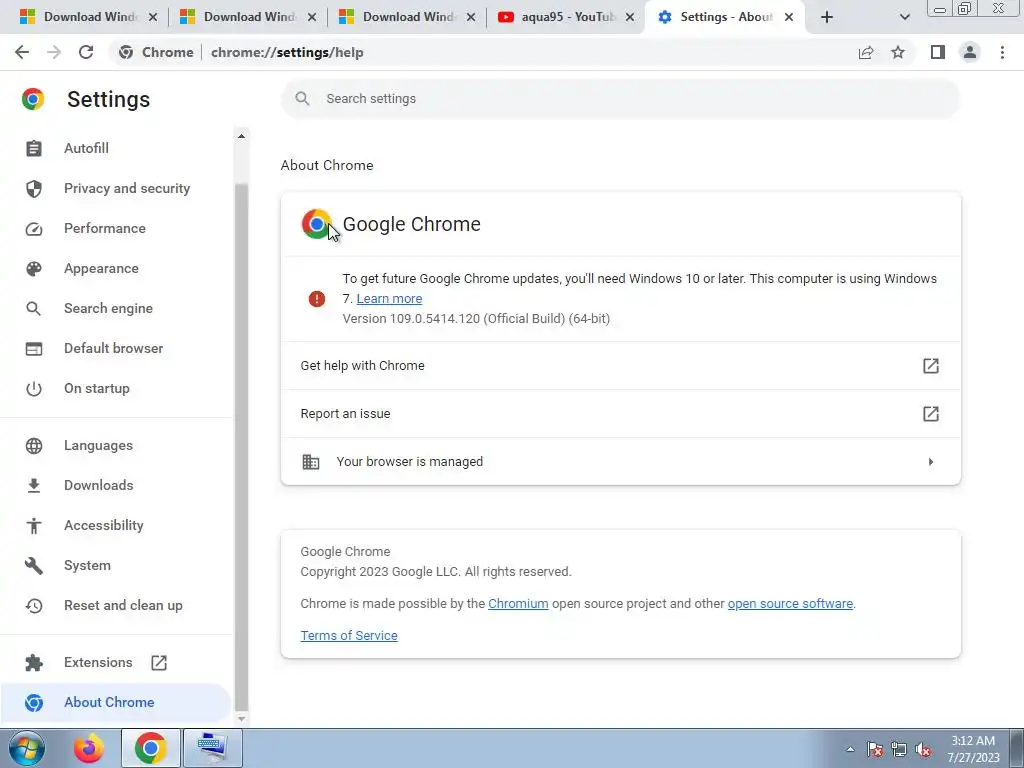Open Report an issue

(x=620, y=413)
